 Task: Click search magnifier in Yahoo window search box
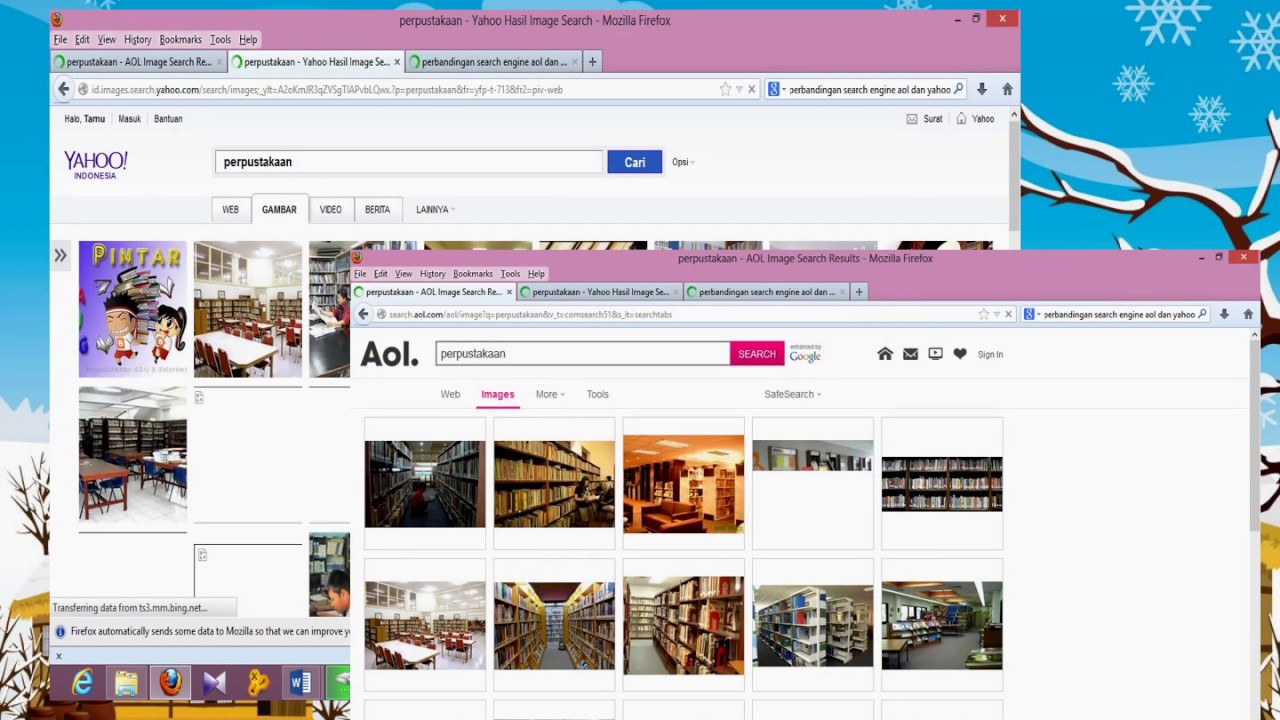pyautogui.click(x=958, y=89)
